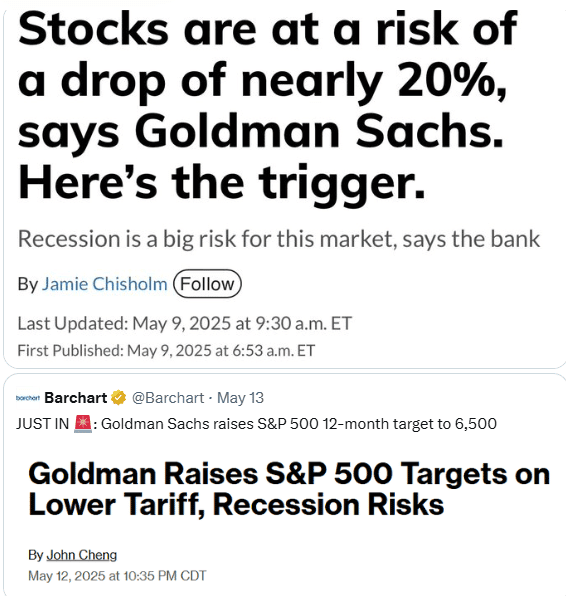Click the headline about stocks dropping nearly 20%
566x596 pixels.
268,105
